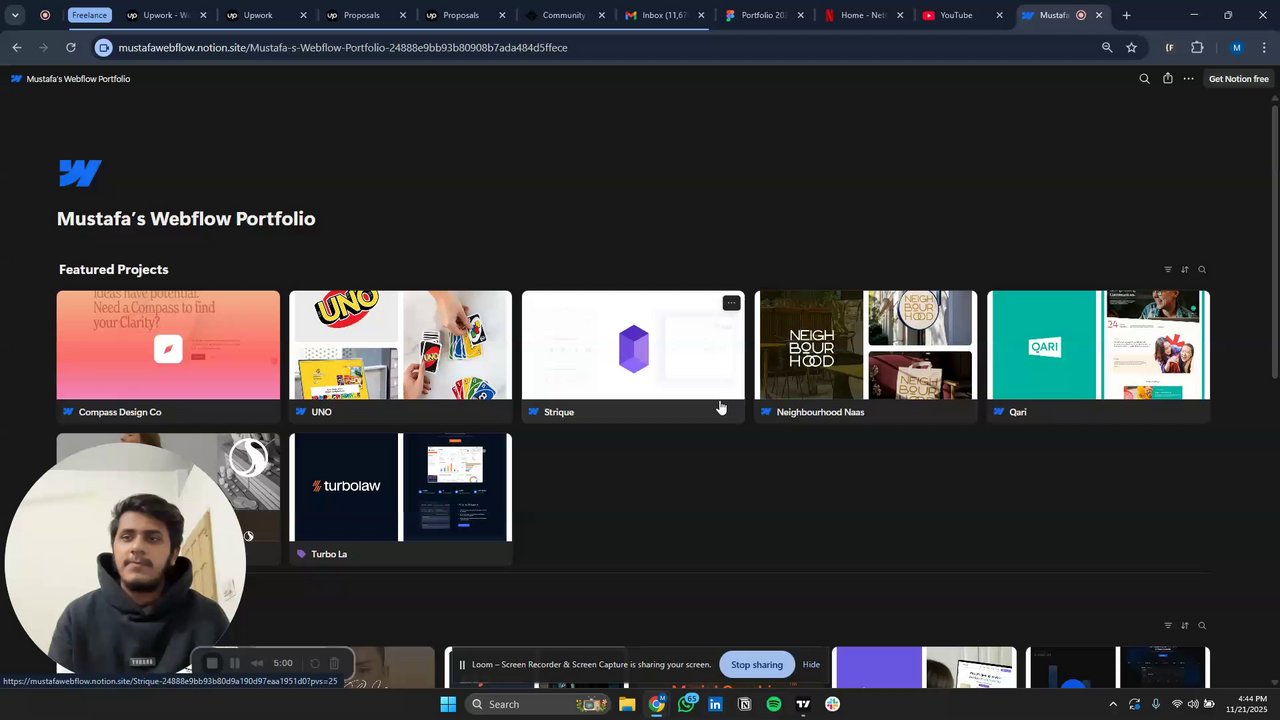Image resolution: width=1280 pixels, height=720 pixels.
Task: Search within the second gallery section
Action: point(1202,626)
